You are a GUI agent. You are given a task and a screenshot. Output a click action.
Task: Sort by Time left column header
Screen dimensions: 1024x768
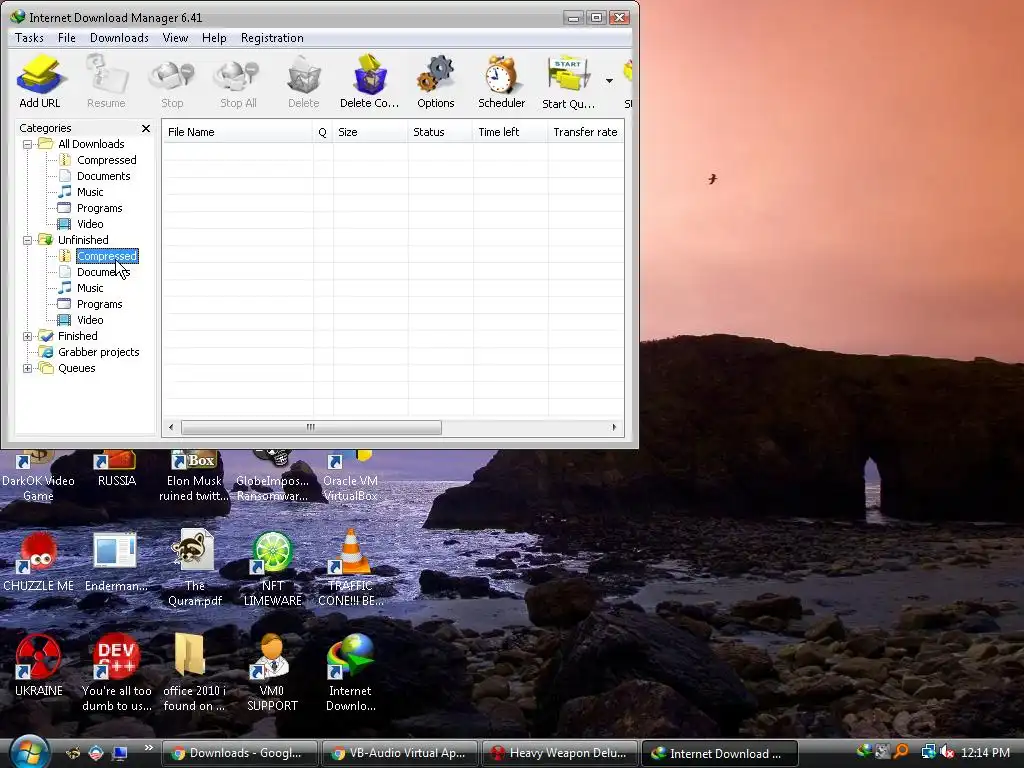(x=510, y=132)
